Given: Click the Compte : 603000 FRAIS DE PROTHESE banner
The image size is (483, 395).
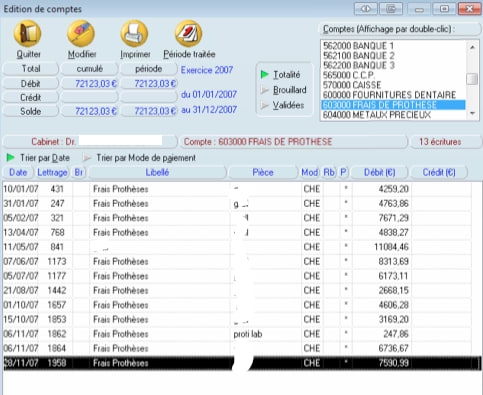Looking at the screenshot, I should 293,142.
